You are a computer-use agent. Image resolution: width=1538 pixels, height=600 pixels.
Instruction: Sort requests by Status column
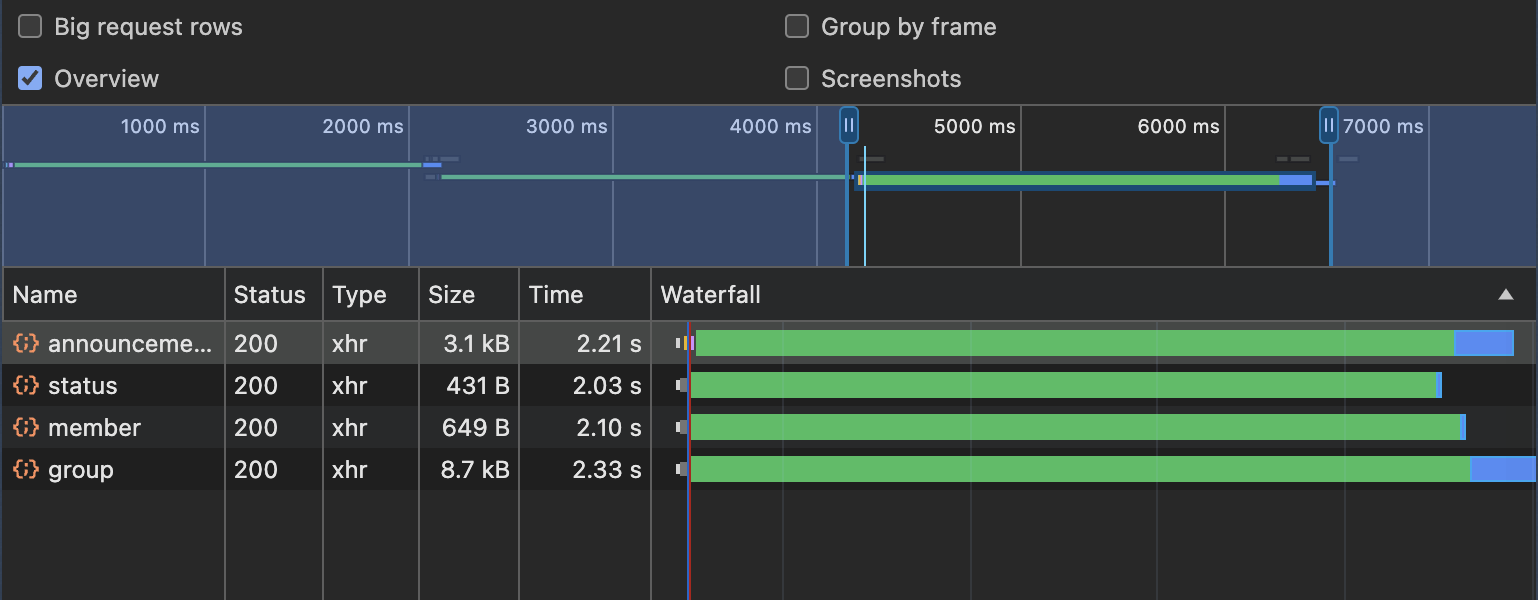(269, 295)
